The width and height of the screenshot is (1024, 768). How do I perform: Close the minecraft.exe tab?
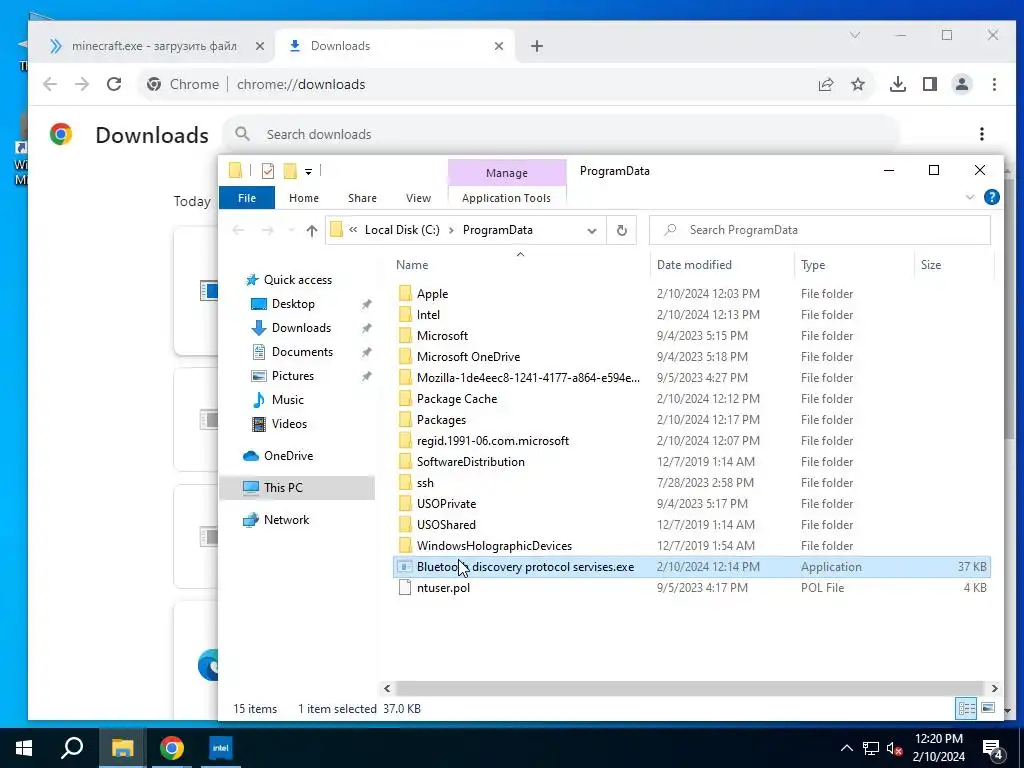(x=259, y=46)
